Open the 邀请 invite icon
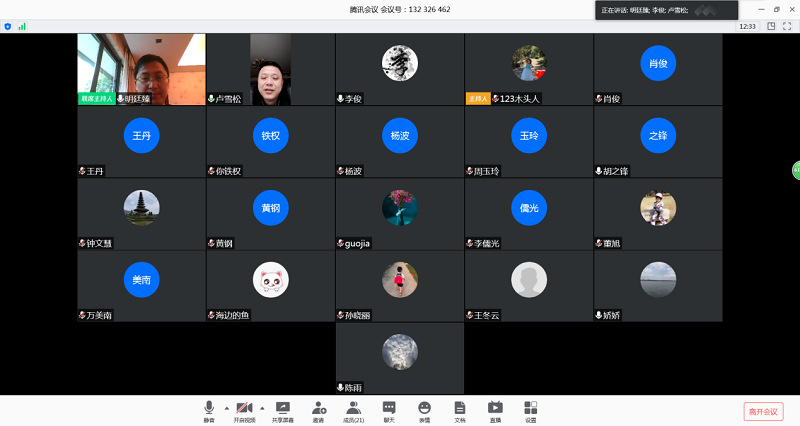The height and width of the screenshot is (426, 800). click(x=318, y=409)
